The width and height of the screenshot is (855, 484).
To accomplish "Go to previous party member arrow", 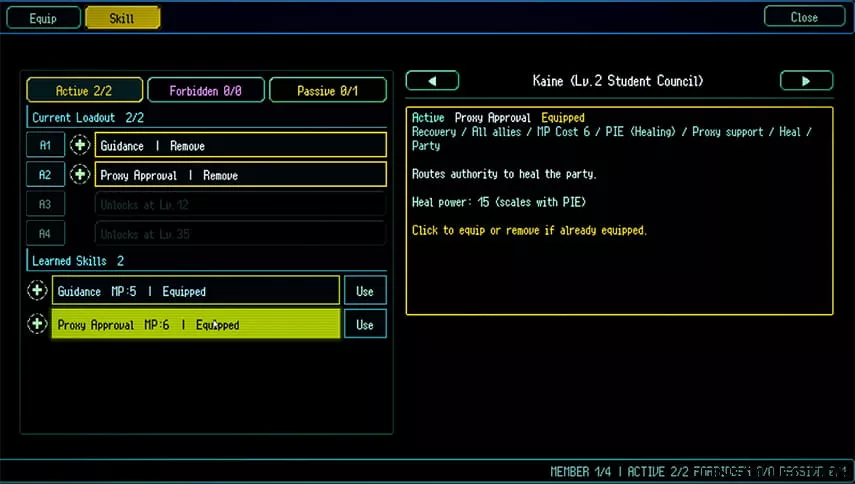I will [432, 81].
